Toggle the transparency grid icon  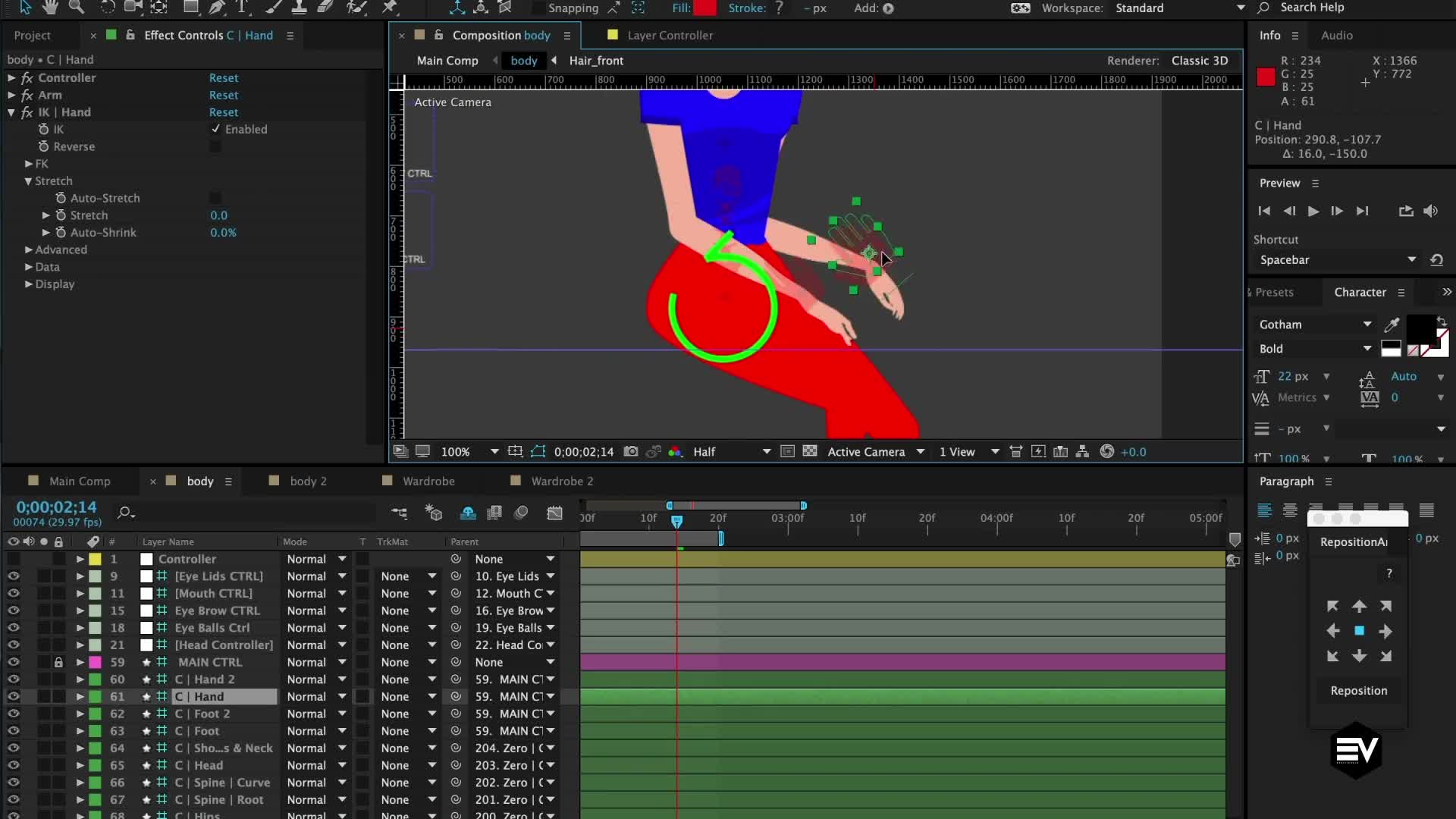[810, 451]
